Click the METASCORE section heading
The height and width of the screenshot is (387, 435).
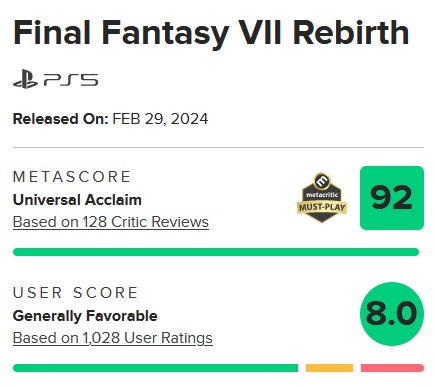click(72, 177)
